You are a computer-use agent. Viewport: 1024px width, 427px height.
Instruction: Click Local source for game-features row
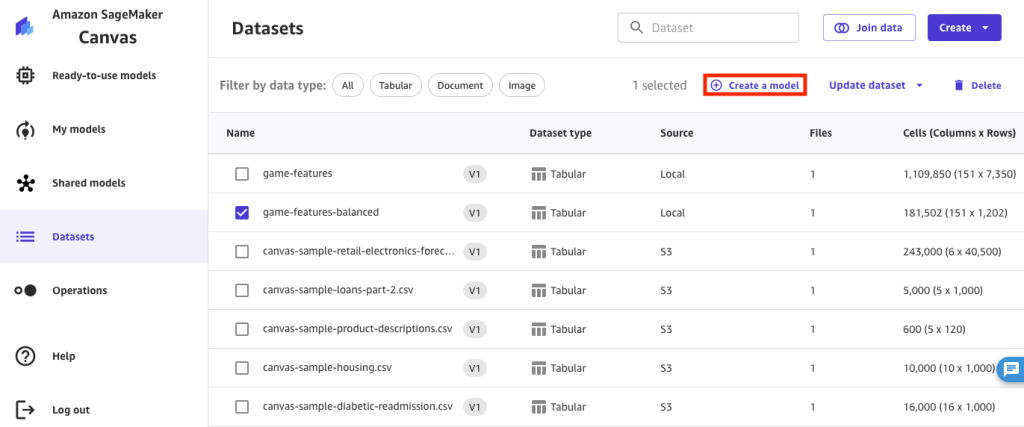pyautogui.click(x=673, y=174)
